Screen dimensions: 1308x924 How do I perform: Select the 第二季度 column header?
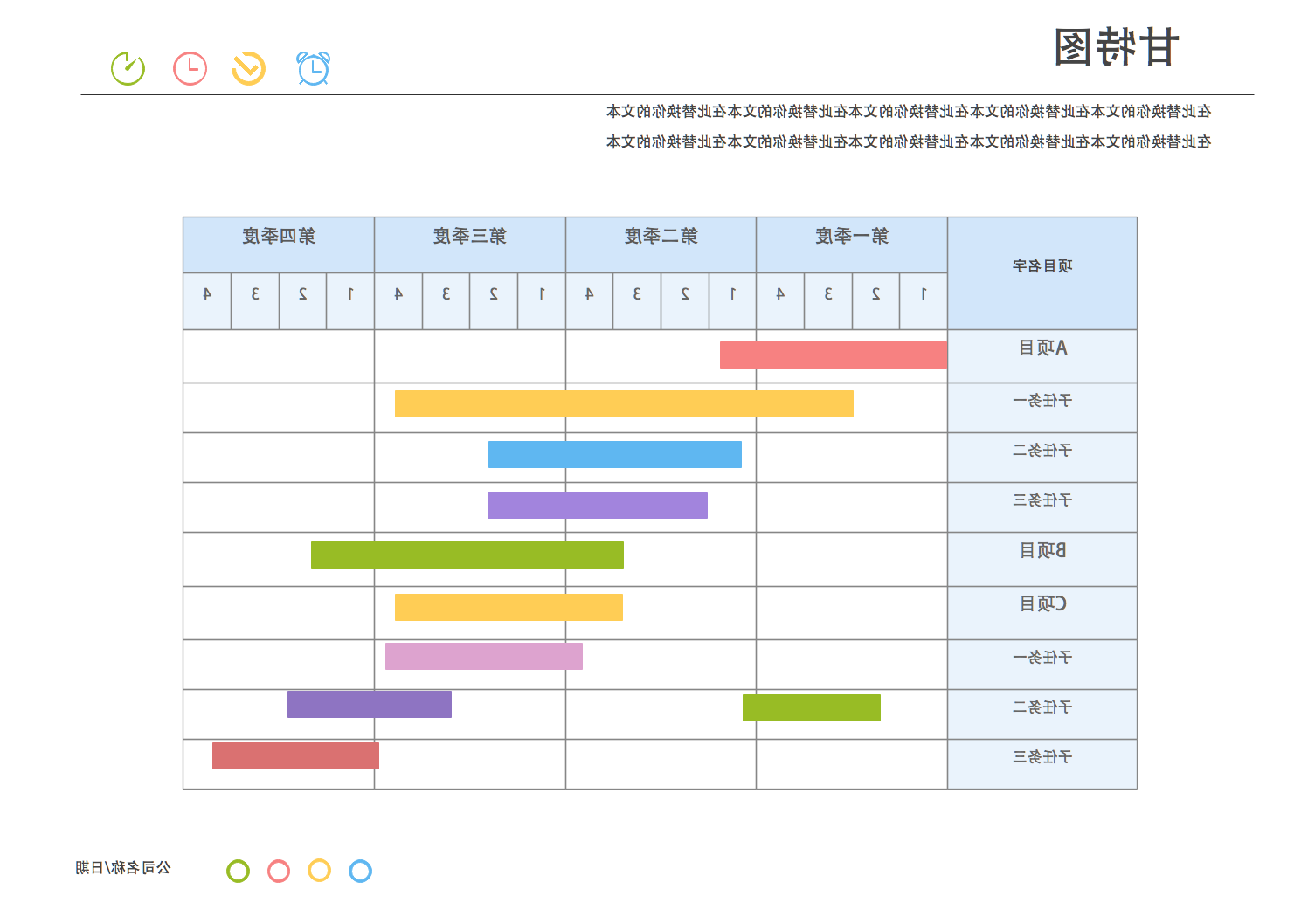tap(661, 245)
